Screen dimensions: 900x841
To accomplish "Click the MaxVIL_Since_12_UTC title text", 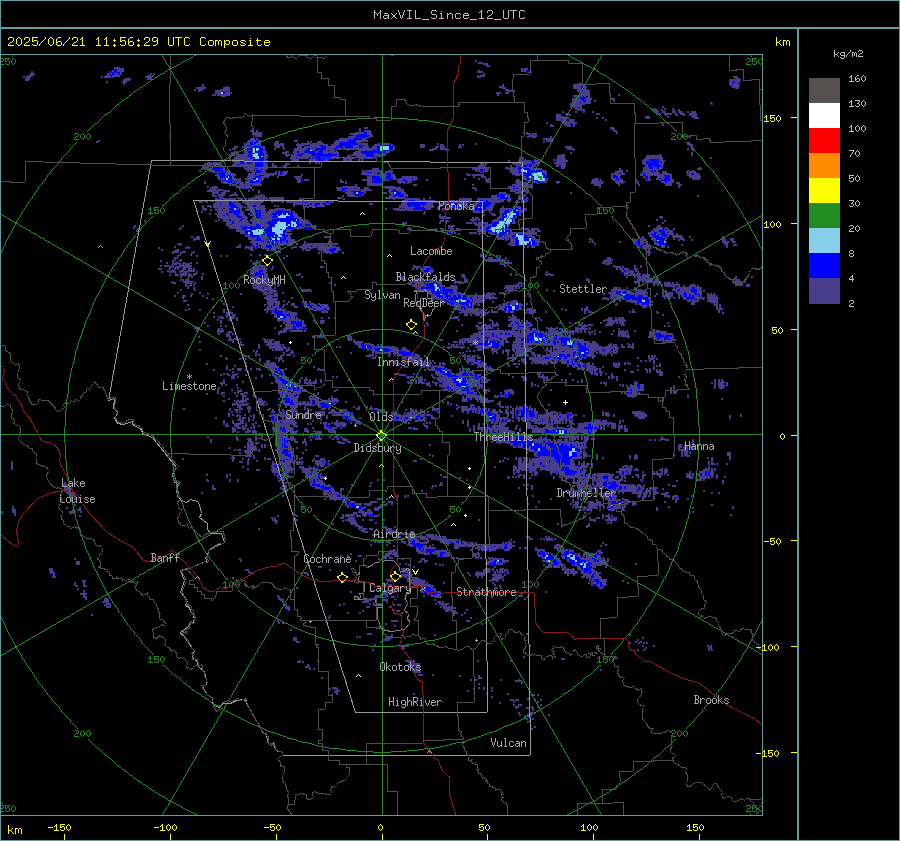I will click(x=449, y=15).
